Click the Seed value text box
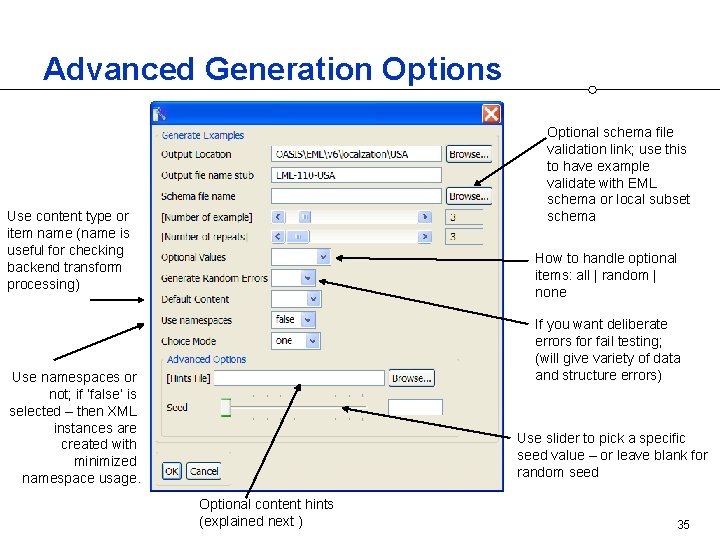Viewport: 720px width, 540px height. (416, 407)
